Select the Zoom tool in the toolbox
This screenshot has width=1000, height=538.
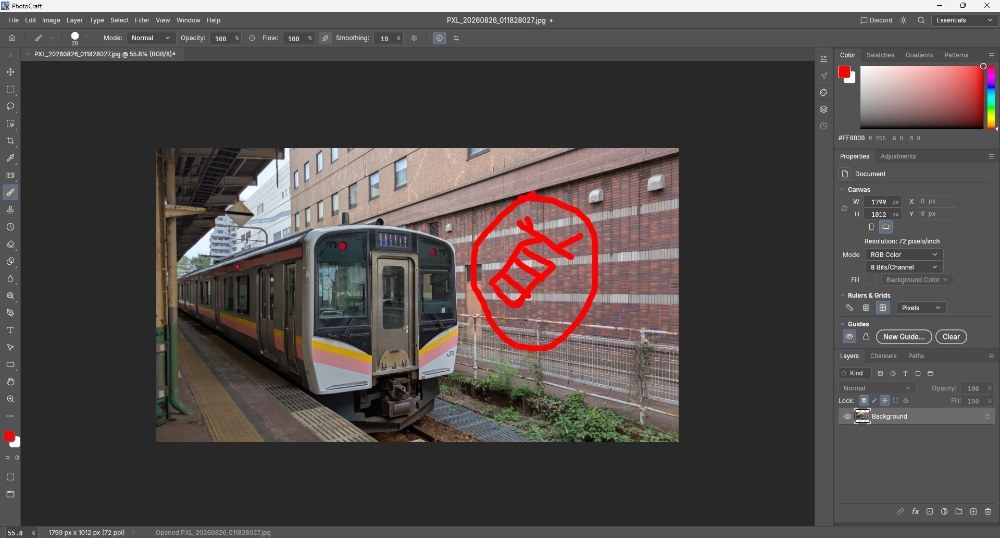click(x=10, y=399)
